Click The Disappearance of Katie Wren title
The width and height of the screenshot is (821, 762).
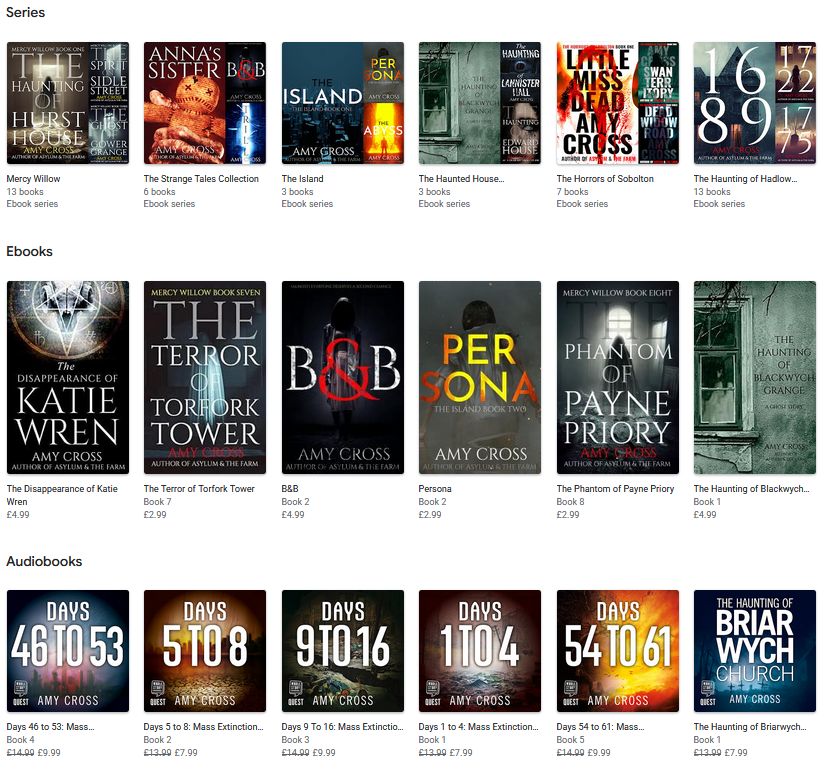62,495
